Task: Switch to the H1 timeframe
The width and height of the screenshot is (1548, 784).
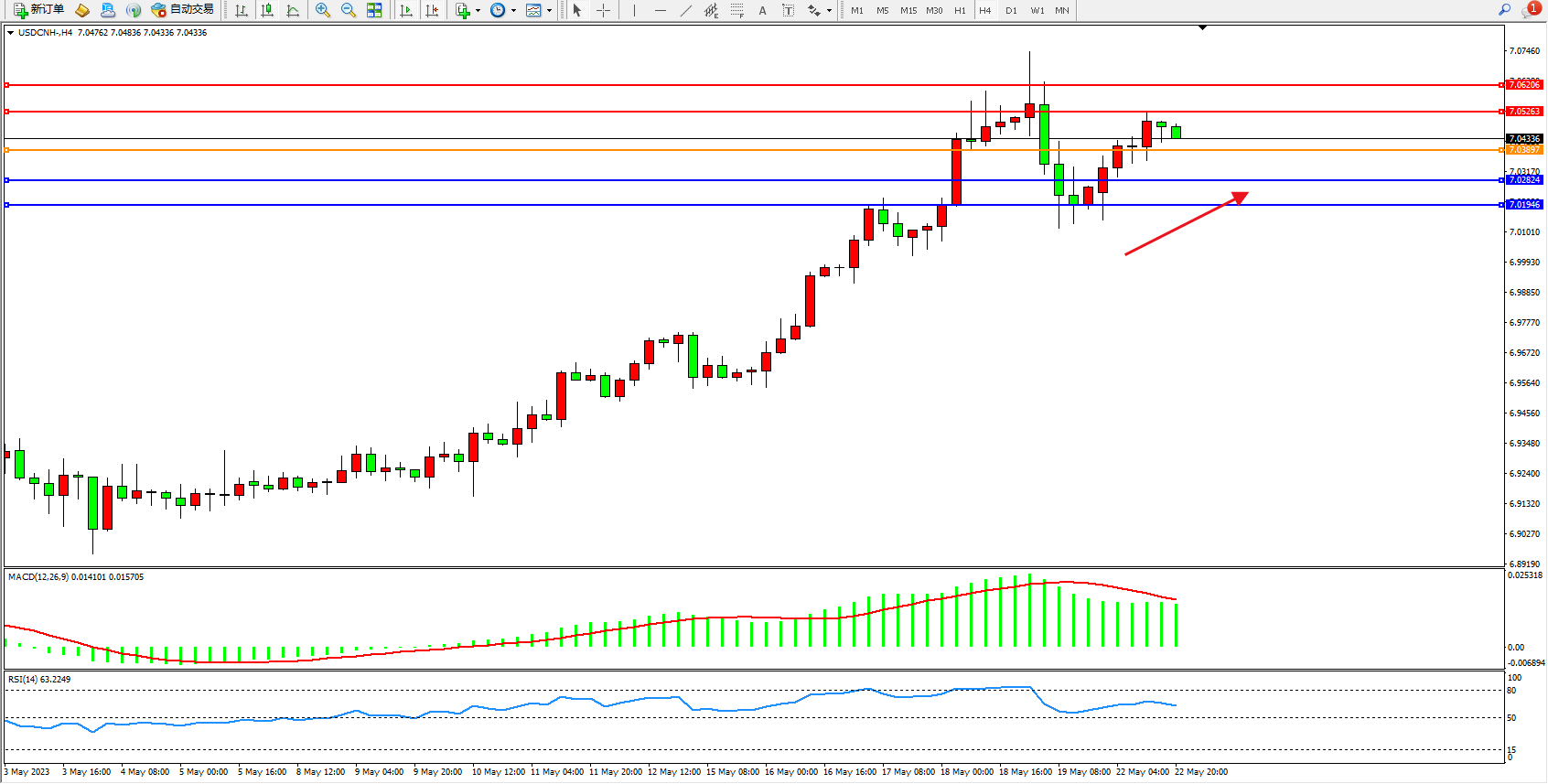Action: point(960,10)
